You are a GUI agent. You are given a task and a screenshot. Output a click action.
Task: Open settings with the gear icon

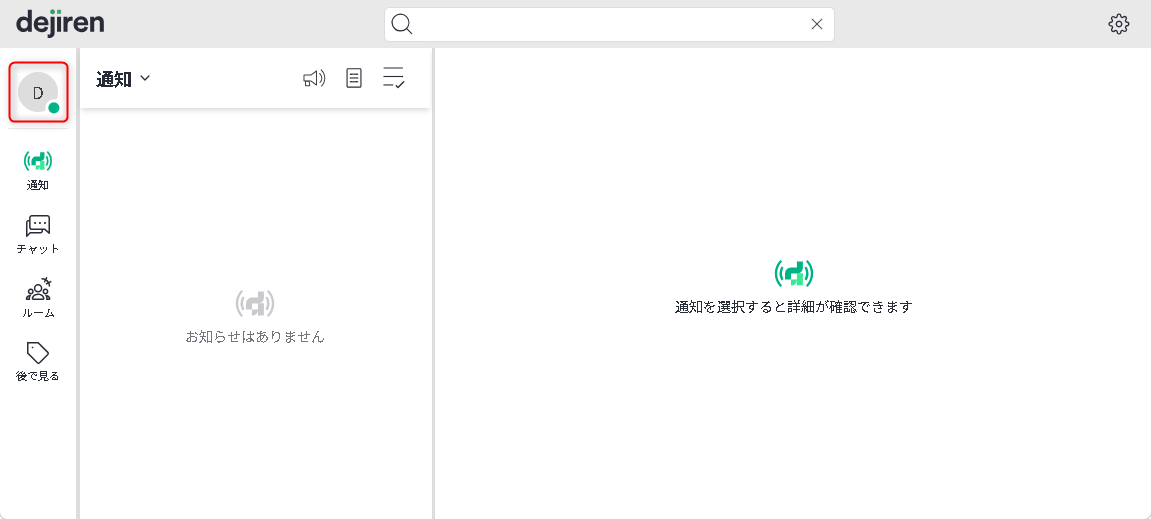point(1119,24)
